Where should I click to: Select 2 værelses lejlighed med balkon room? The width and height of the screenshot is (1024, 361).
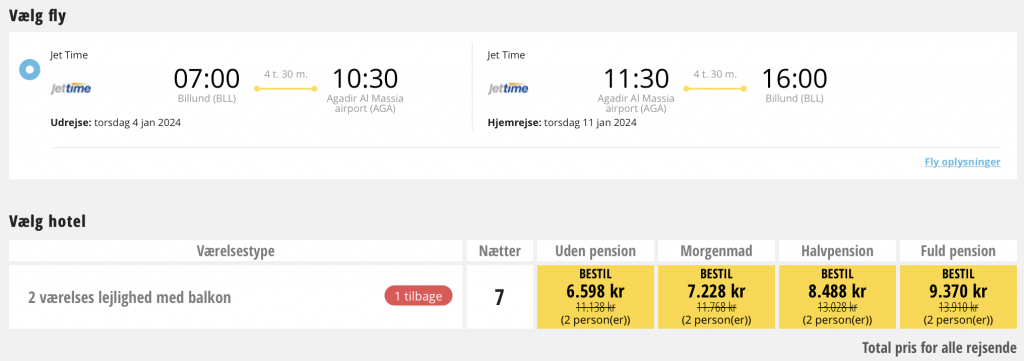[x=129, y=298]
